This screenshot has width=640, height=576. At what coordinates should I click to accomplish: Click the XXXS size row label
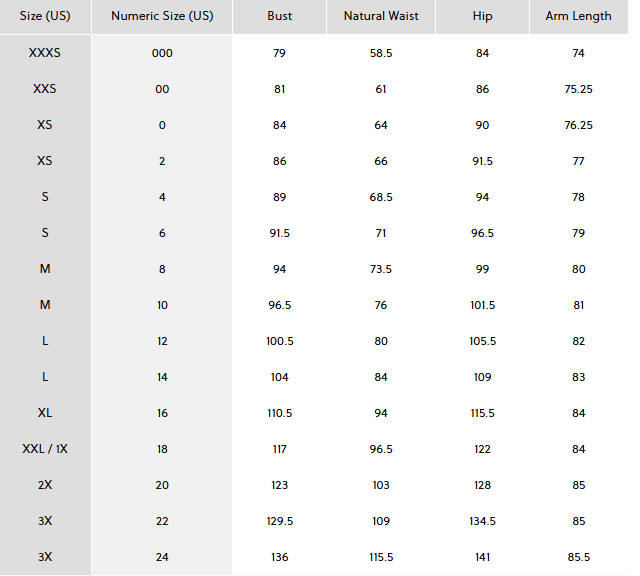[x=45, y=53]
